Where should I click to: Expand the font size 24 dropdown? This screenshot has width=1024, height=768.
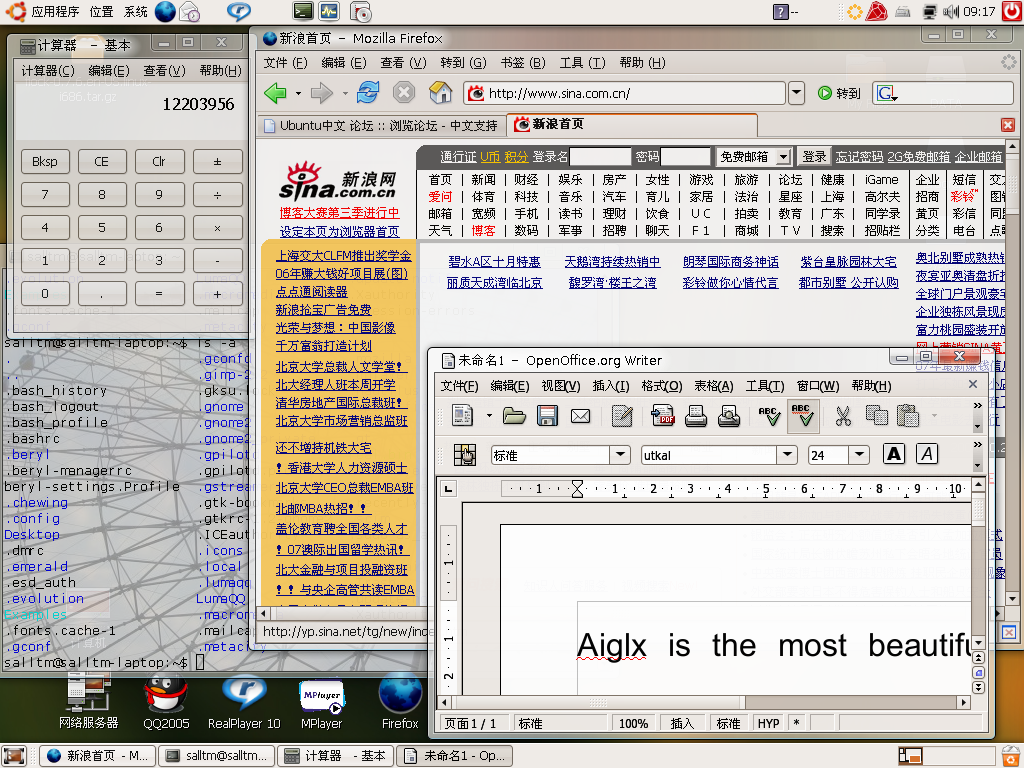pos(859,455)
